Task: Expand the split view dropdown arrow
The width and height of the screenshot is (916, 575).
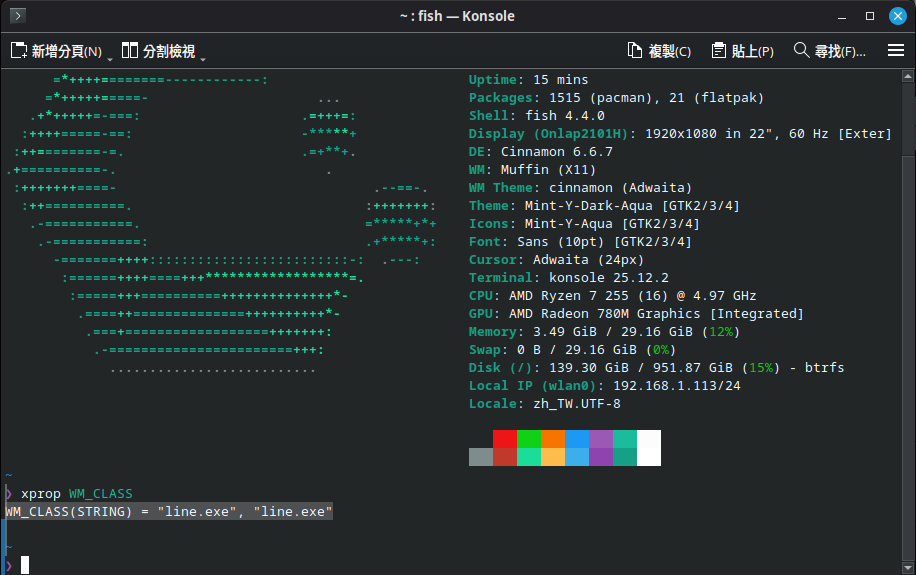Action: (203, 58)
